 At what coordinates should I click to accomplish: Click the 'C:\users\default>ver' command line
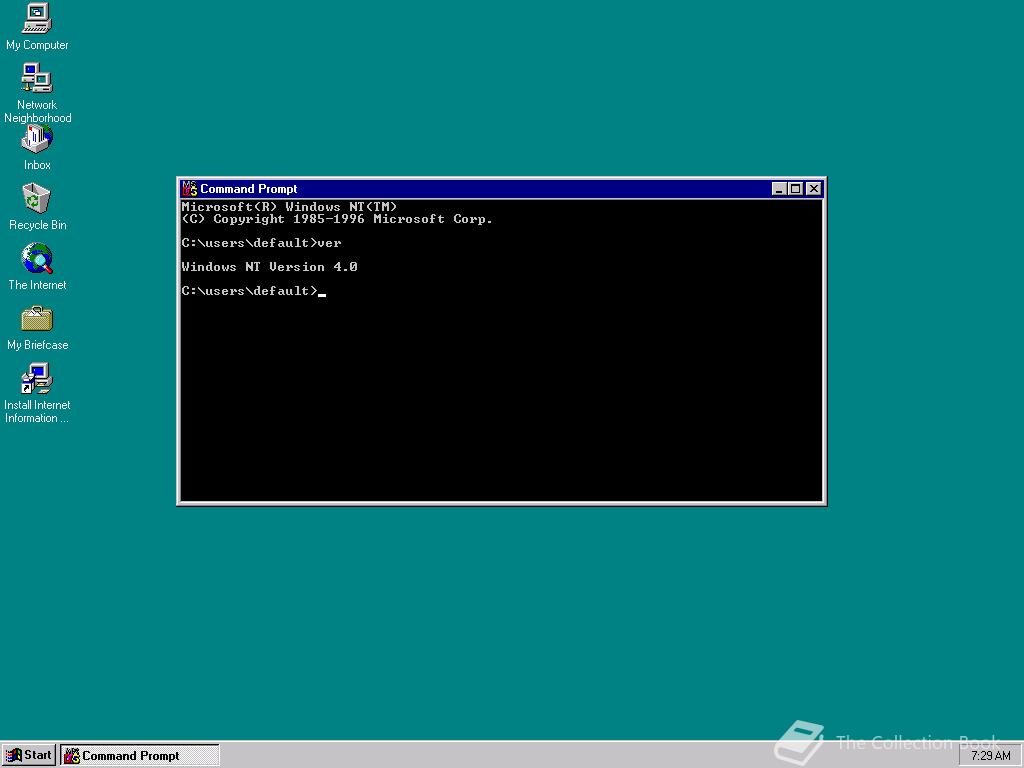261,242
